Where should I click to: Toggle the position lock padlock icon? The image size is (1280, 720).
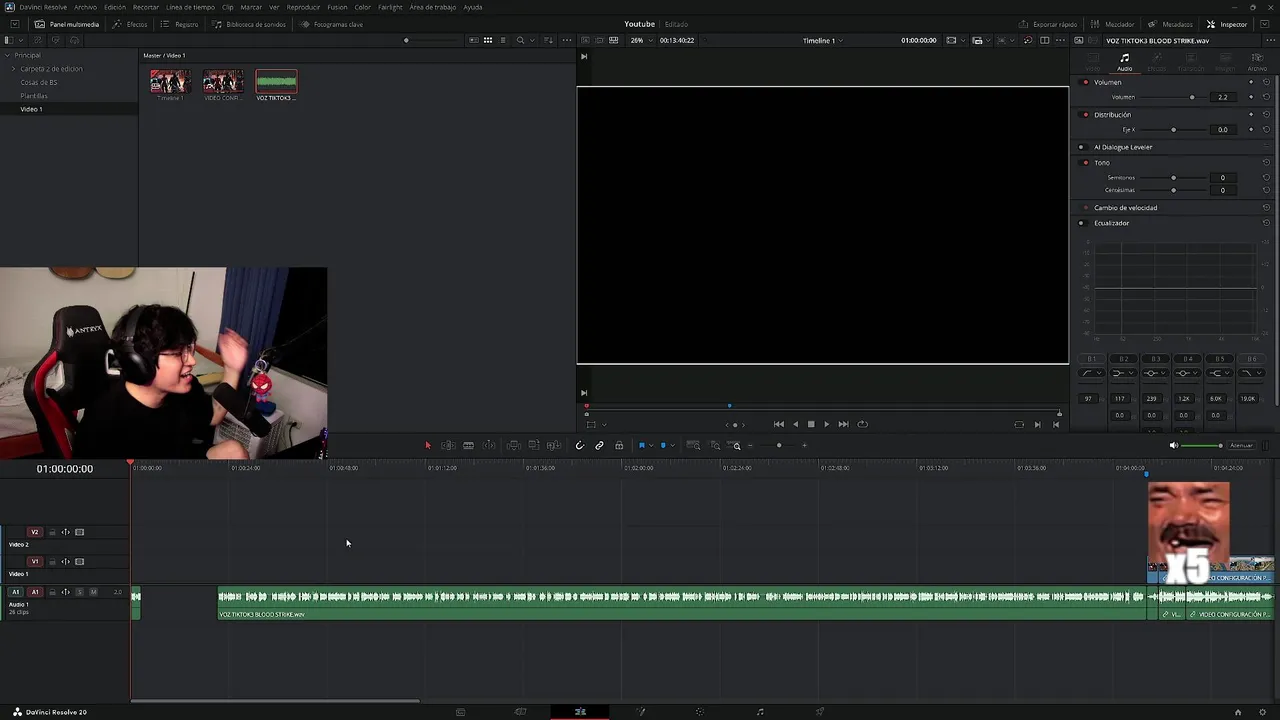click(619, 445)
